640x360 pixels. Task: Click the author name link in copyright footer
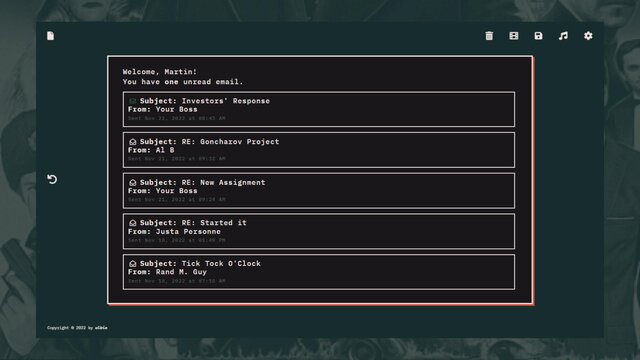(x=101, y=328)
